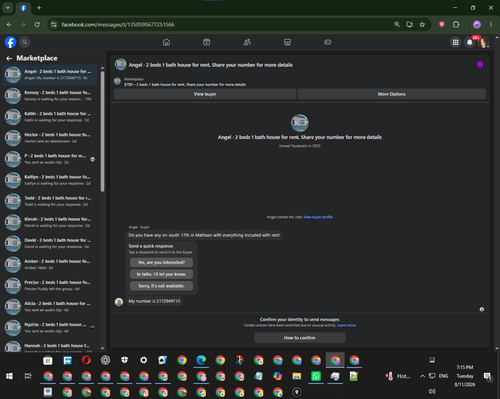500x399 pixels.
Task: Open Chrome three-dot menu
Action: 491,25
